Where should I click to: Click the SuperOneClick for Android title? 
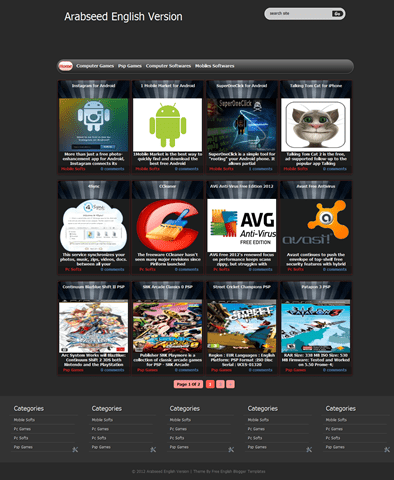(x=242, y=86)
